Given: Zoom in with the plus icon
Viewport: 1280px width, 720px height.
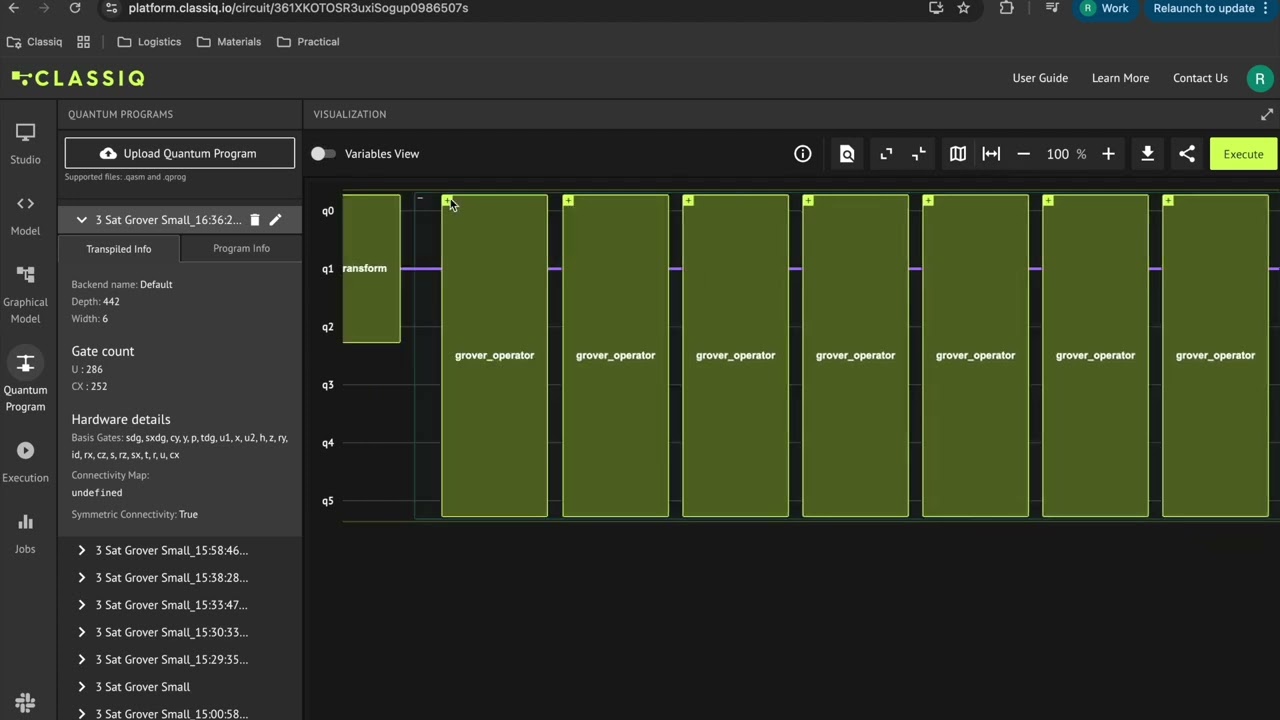Looking at the screenshot, I should (1108, 154).
